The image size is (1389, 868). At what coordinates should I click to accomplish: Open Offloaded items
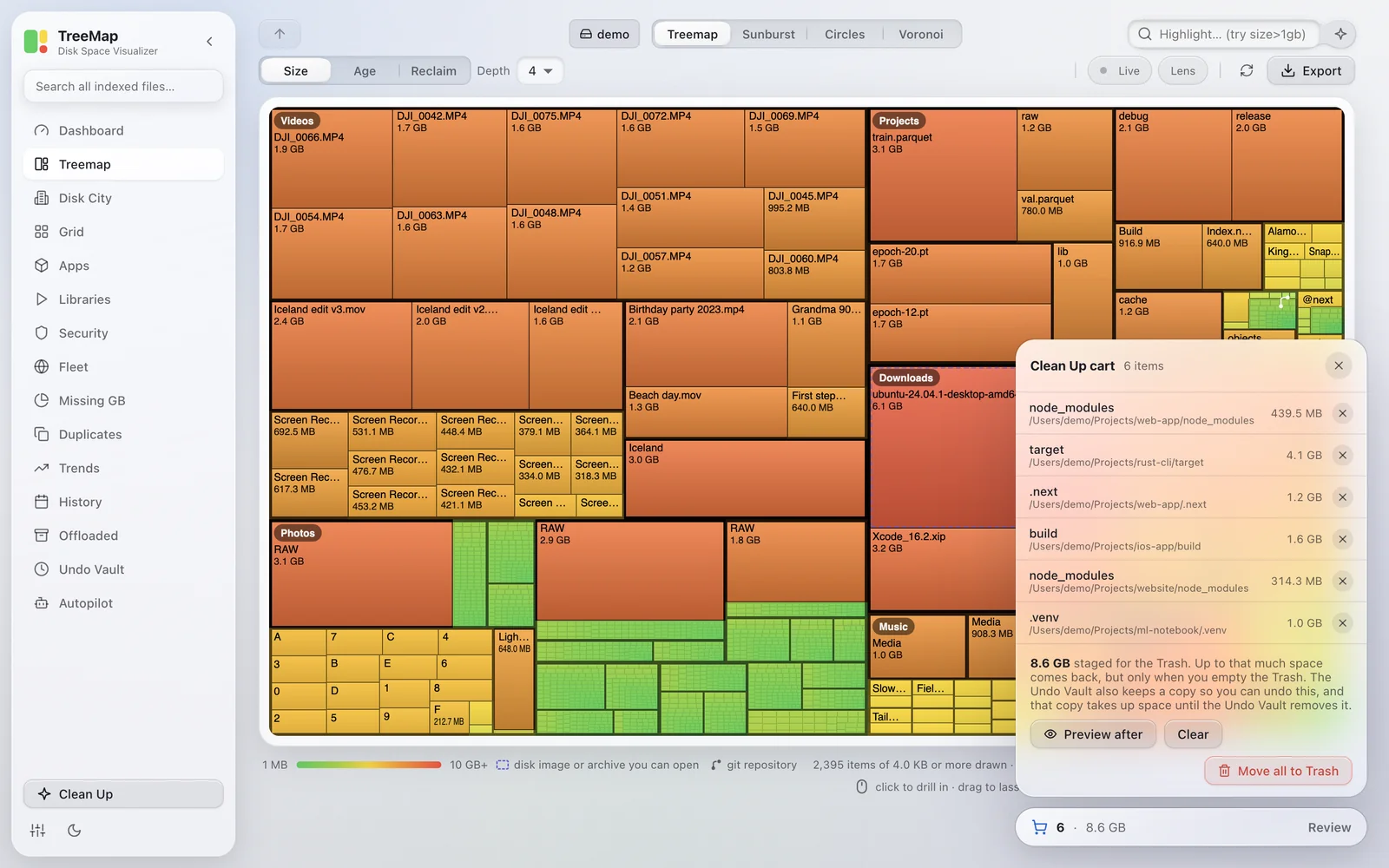point(123,536)
